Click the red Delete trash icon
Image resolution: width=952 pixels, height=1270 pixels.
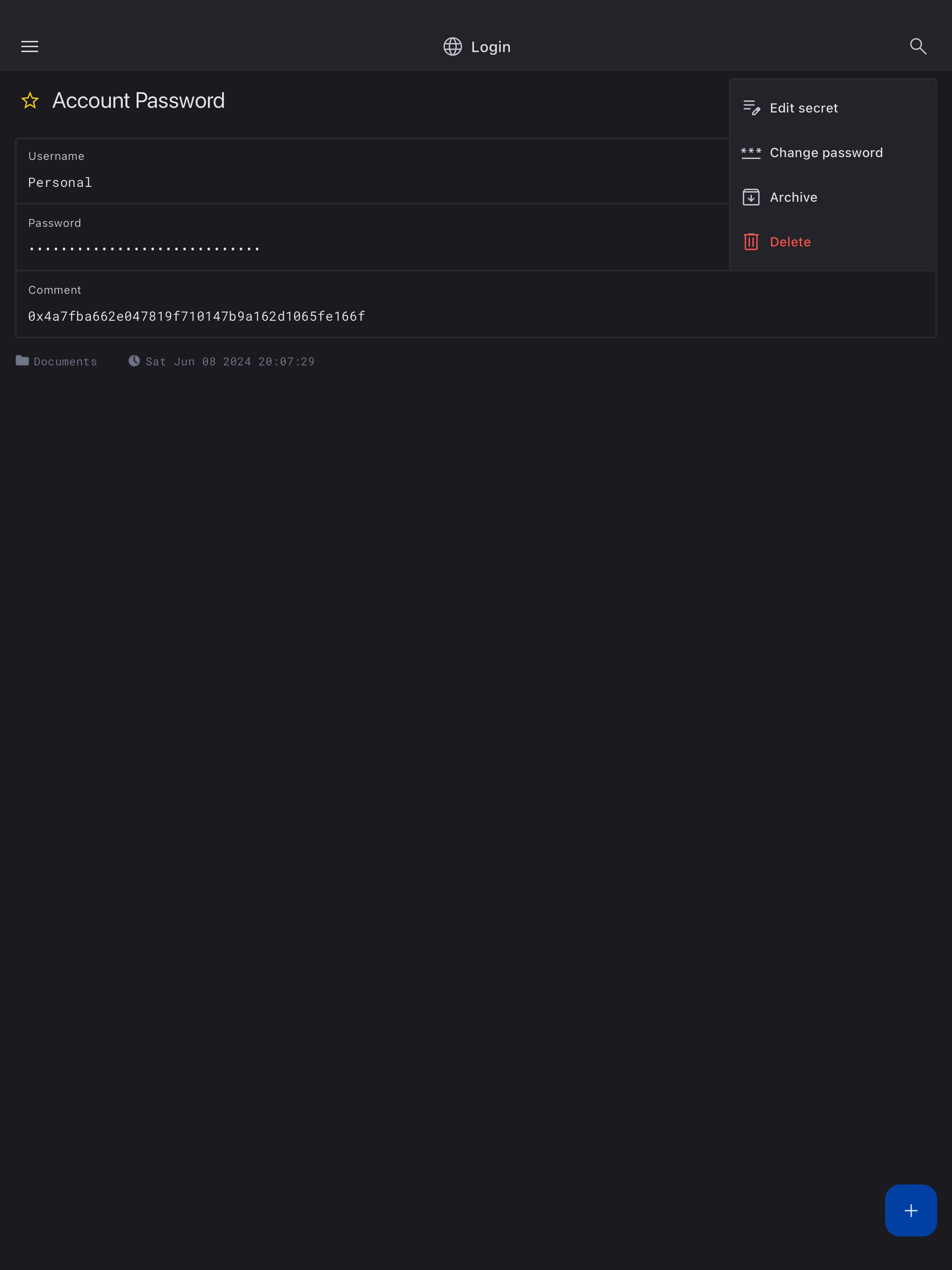(x=751, y=242)
